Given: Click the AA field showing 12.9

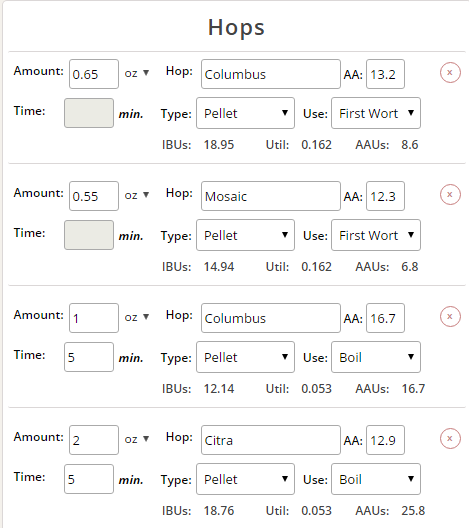Looking at the screenshot, I should [386, 440].
